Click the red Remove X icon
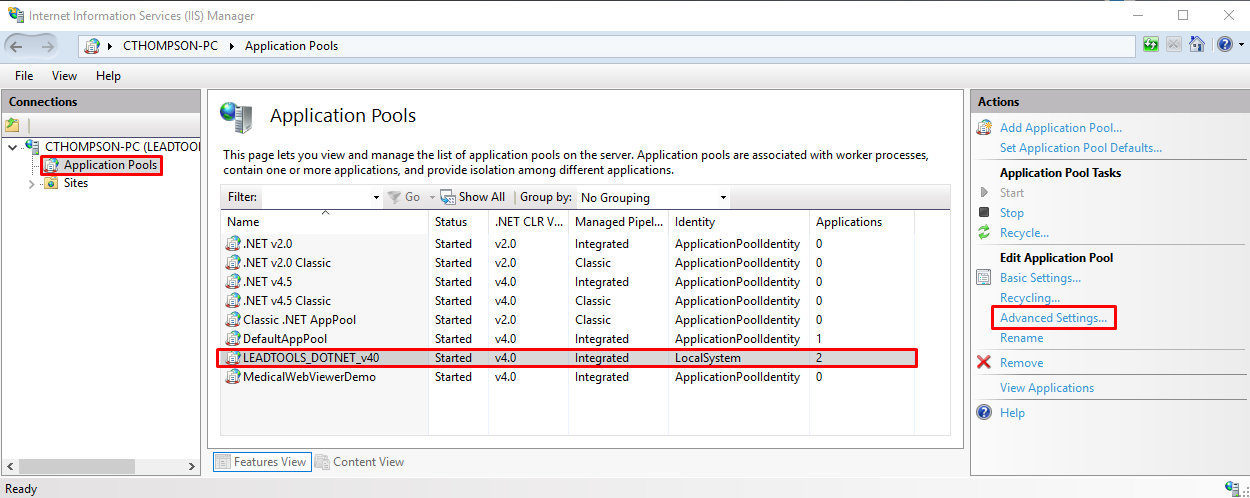 (984, 363)
